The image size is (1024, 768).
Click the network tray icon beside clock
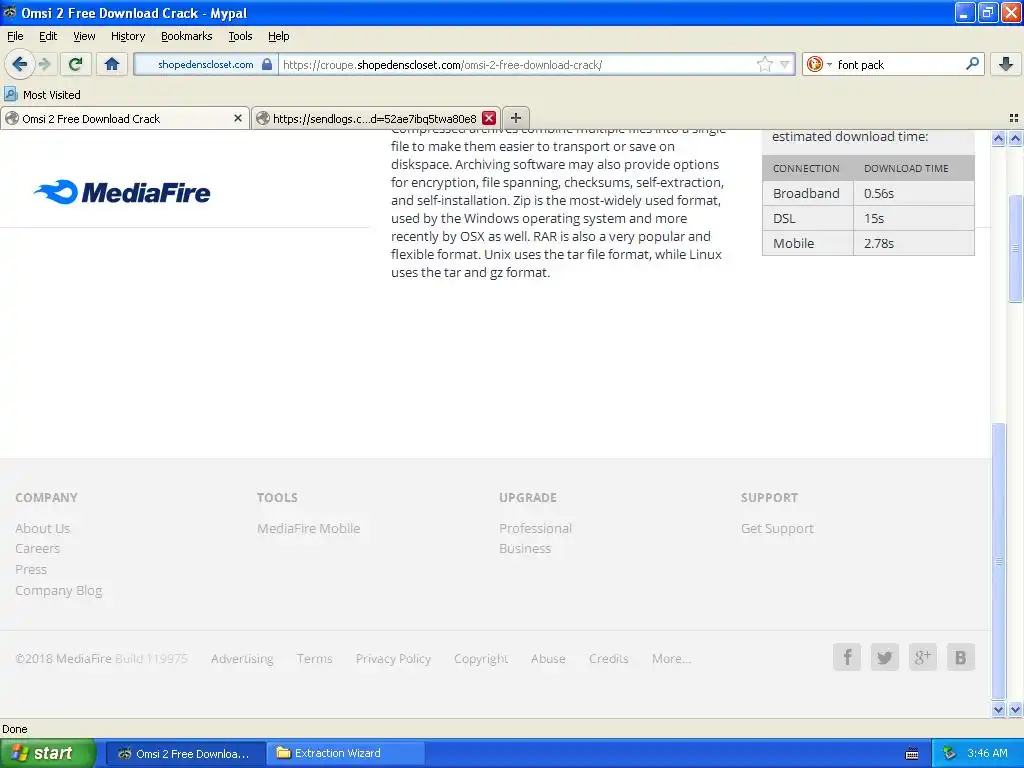pos(949,754)
